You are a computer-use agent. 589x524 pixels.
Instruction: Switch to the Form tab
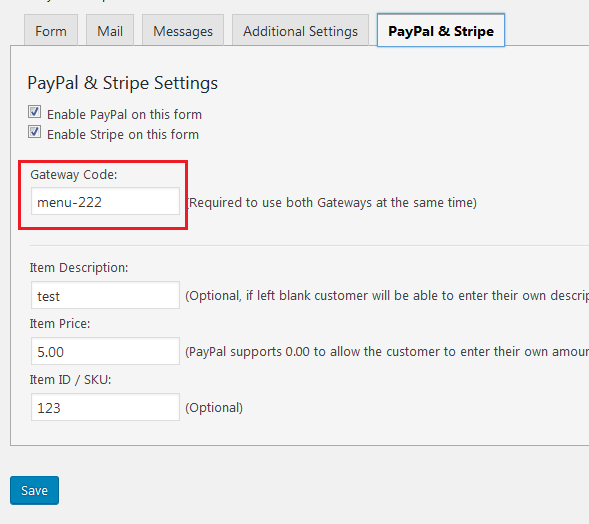tap(51, 30)
